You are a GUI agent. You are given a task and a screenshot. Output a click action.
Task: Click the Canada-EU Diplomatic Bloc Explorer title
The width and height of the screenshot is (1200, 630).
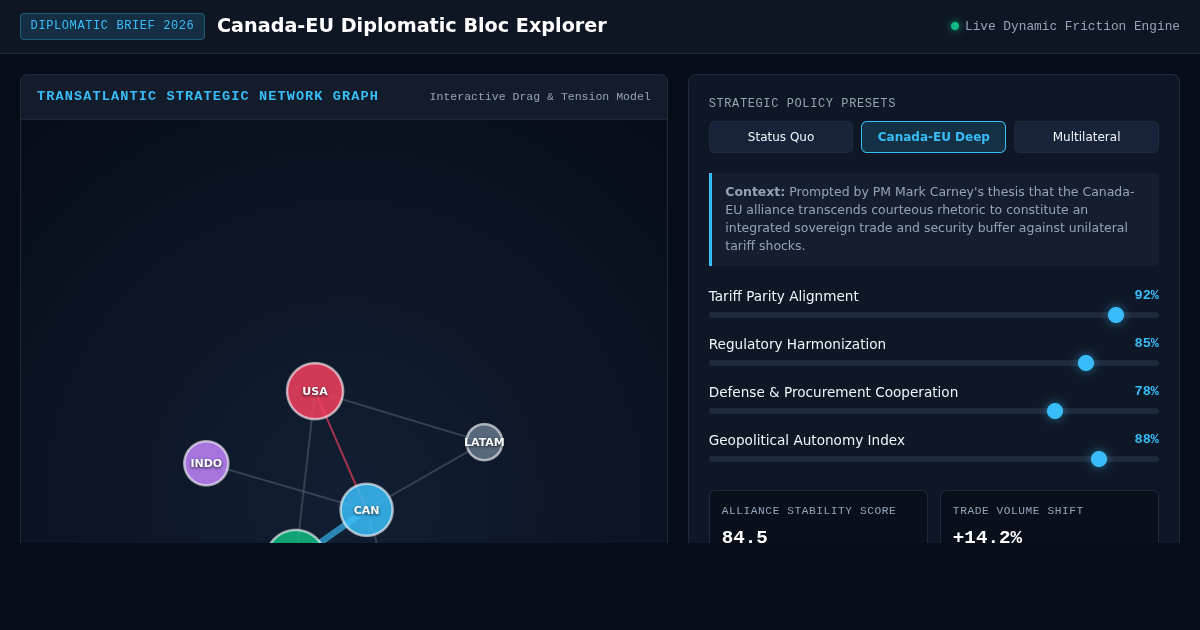[412, 25]
